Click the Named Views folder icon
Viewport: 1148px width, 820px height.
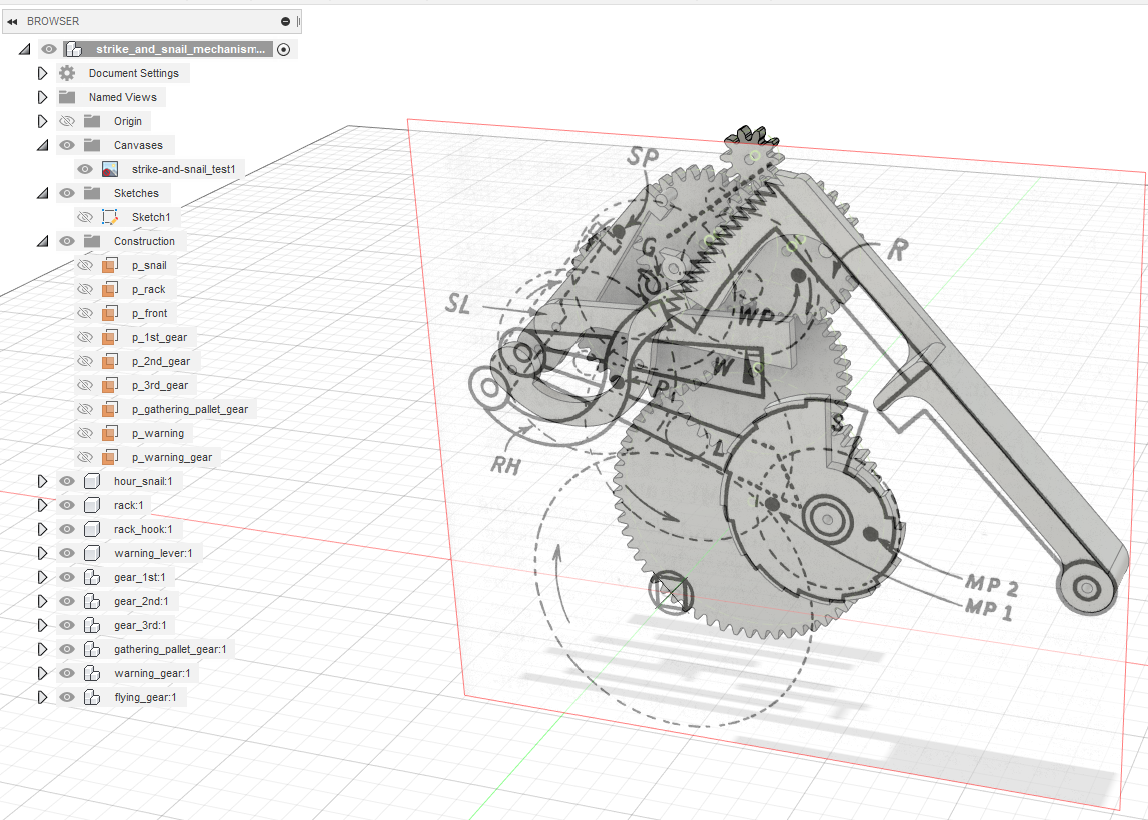(x=67, y=97)
